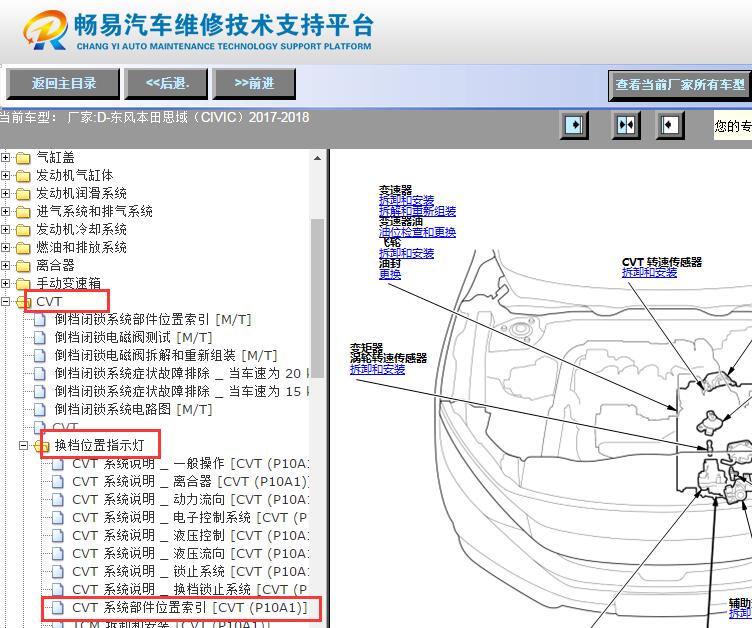Viewport: 752px width, 628px height.
Task: Open CVT 系统说明 液压控制 document
Action: click(190, 535)
